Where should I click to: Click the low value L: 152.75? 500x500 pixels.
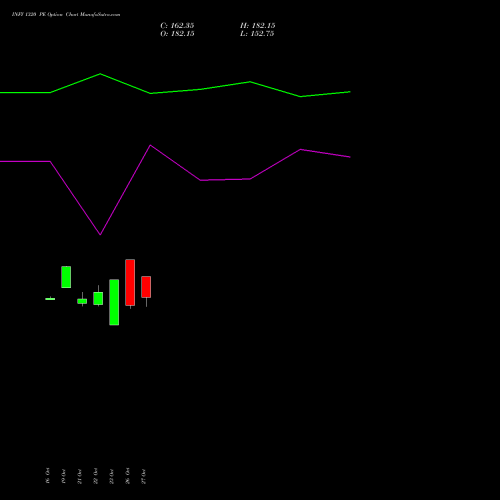(257, 34)
